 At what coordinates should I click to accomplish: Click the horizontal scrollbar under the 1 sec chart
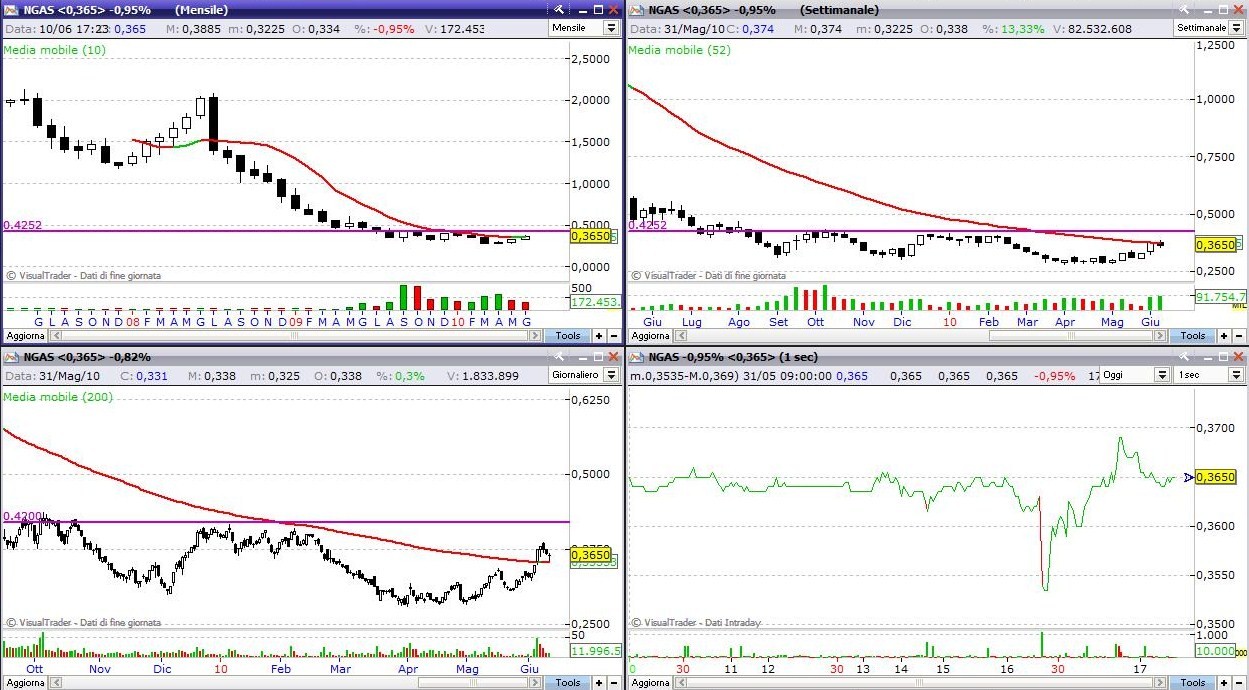[x=920, y=682]
